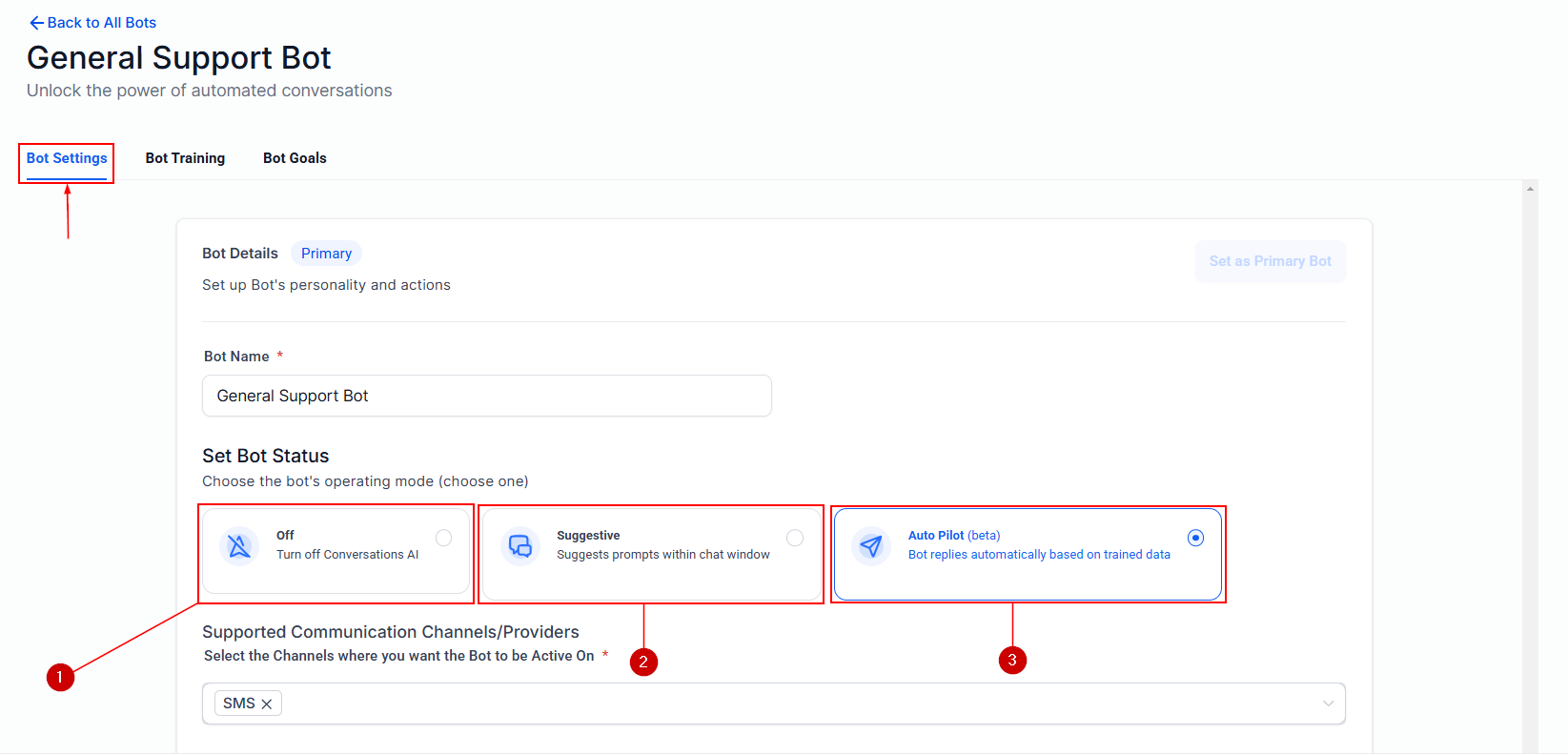Viewport: 1568px width, 755px height.
Task: Remove the SMS channel tag using its X
Action: 267,704
